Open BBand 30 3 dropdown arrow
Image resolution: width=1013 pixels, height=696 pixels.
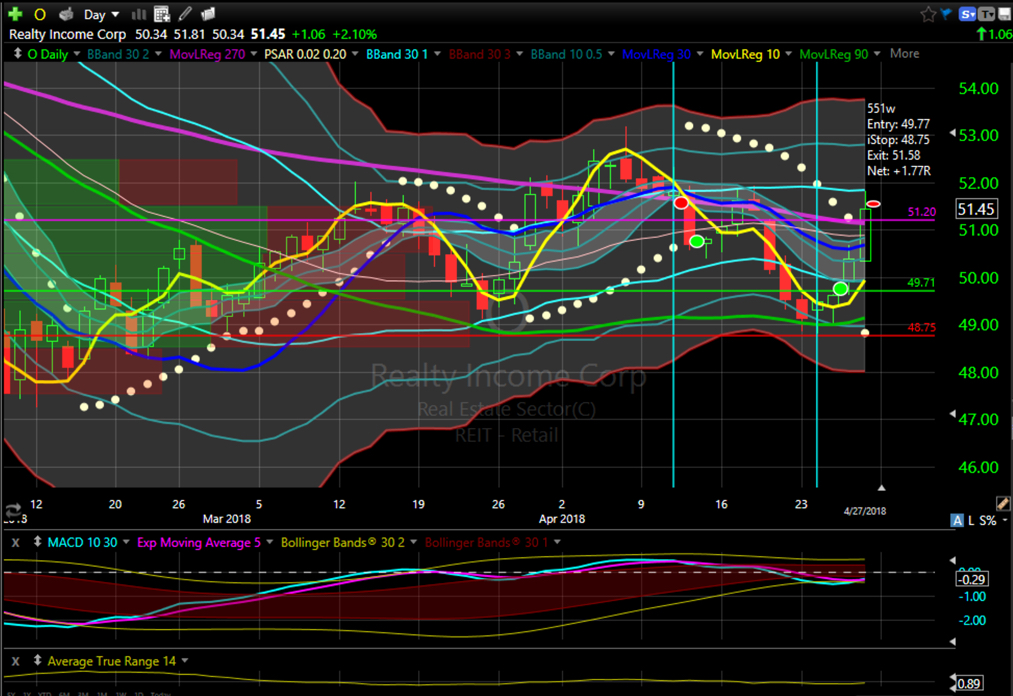tap(519, 54)
